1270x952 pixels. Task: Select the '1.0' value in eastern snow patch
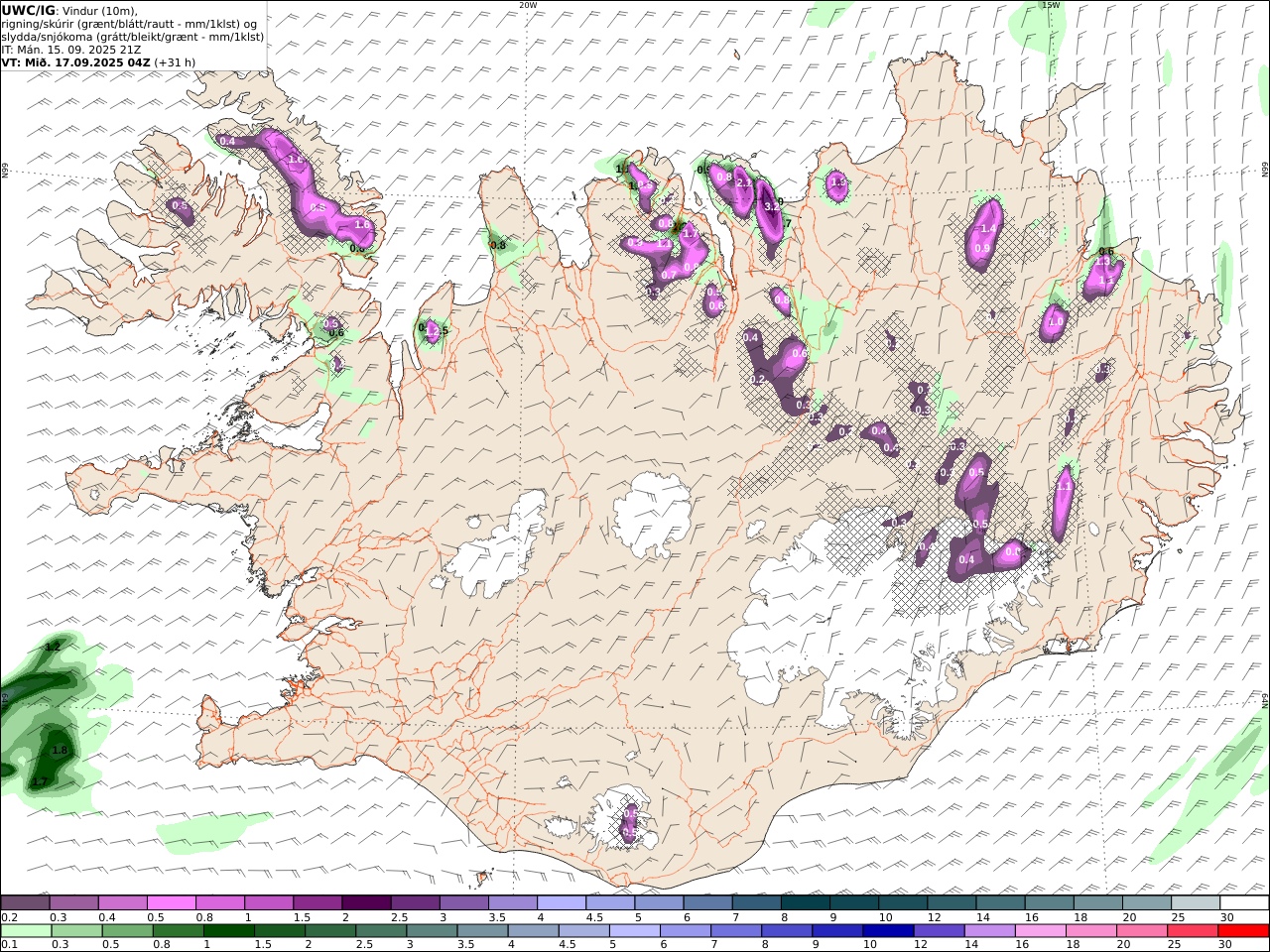[1056, 322]
